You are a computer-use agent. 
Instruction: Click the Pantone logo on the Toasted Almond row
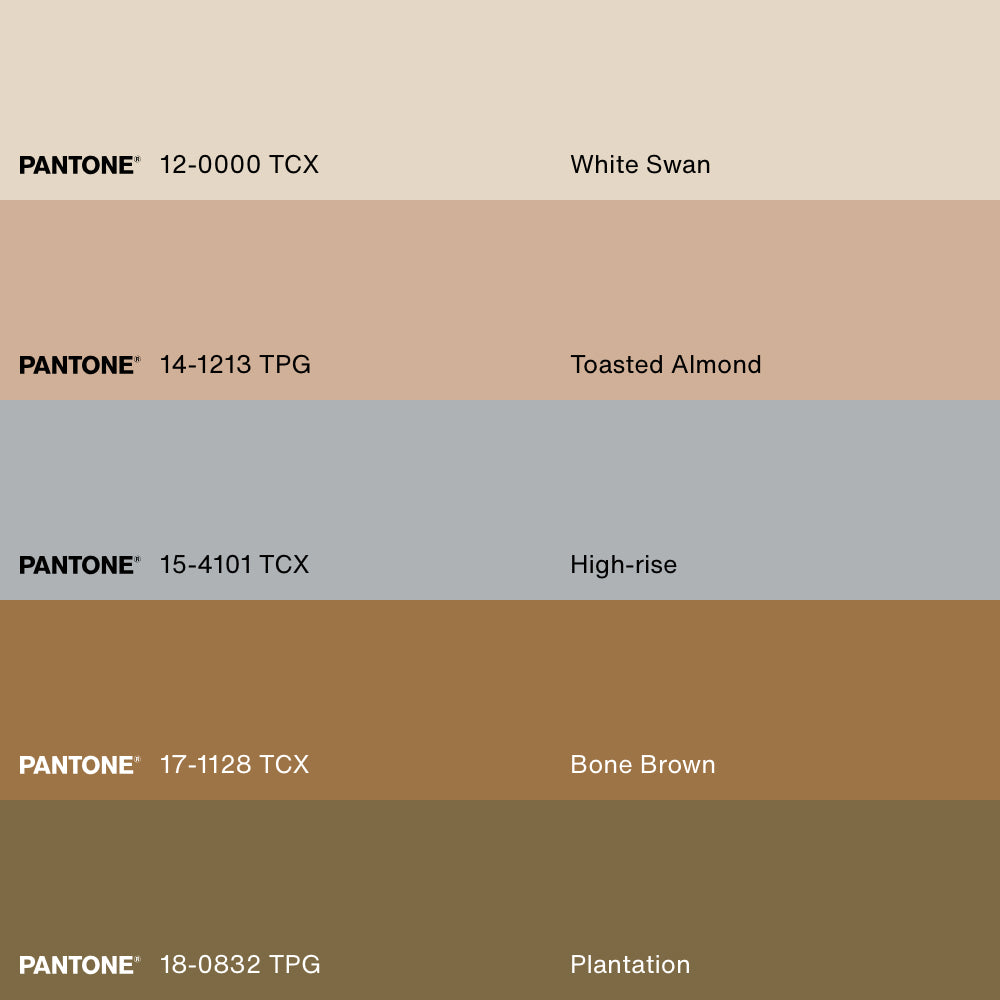tap(79, 365)
